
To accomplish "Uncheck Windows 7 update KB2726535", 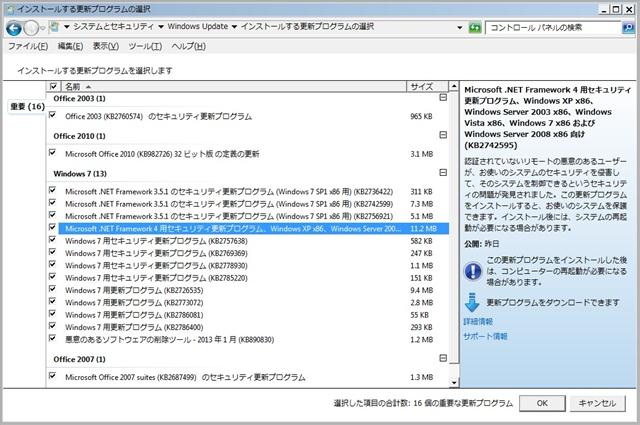I will pos(52,289).
